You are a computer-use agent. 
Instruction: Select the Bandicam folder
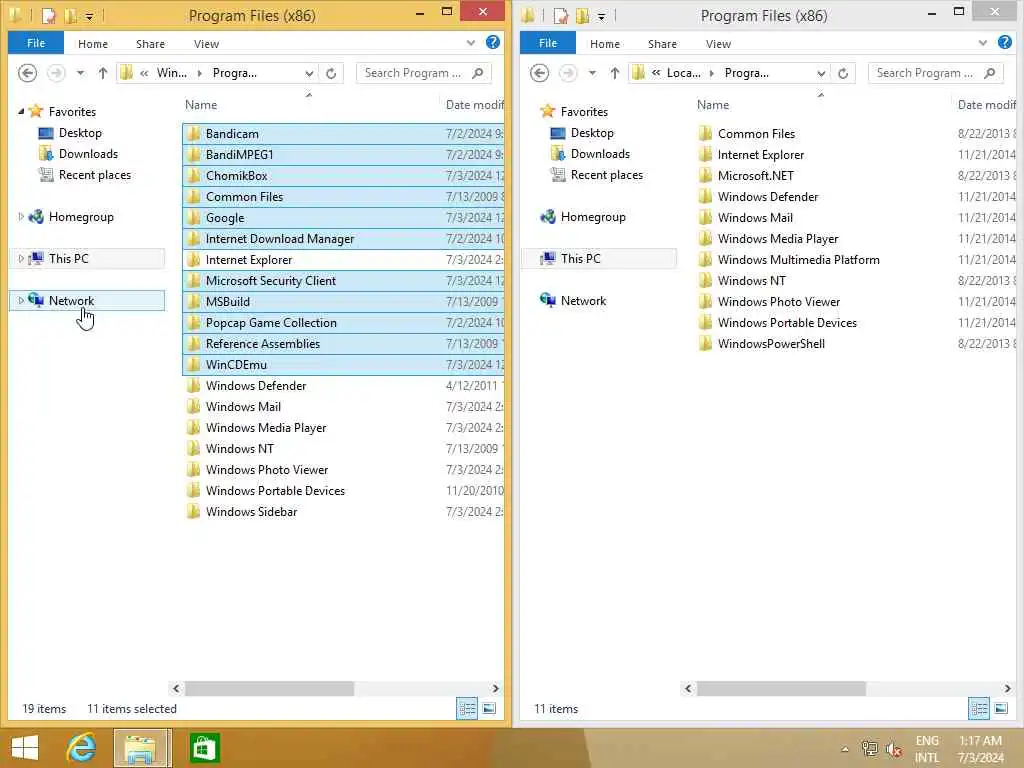(343, 134)
